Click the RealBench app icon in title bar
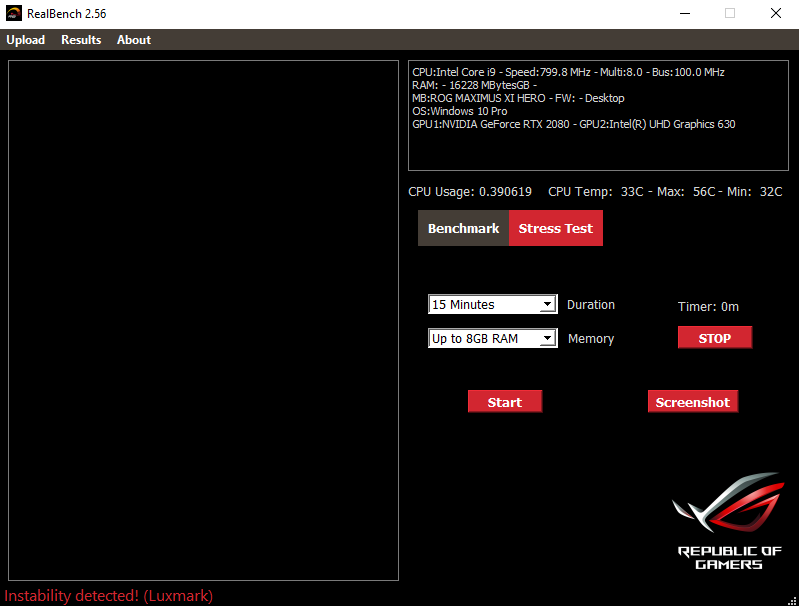 (14, 14)
